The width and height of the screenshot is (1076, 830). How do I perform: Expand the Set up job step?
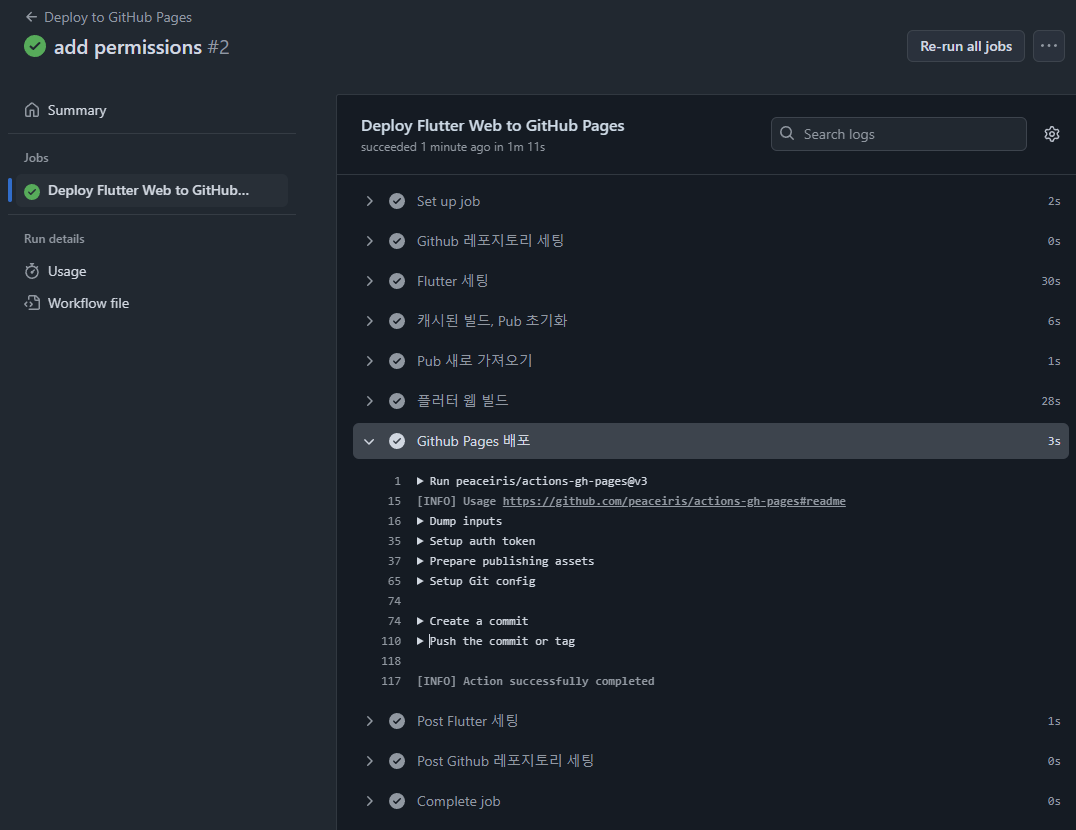click(x=369, y=201)
